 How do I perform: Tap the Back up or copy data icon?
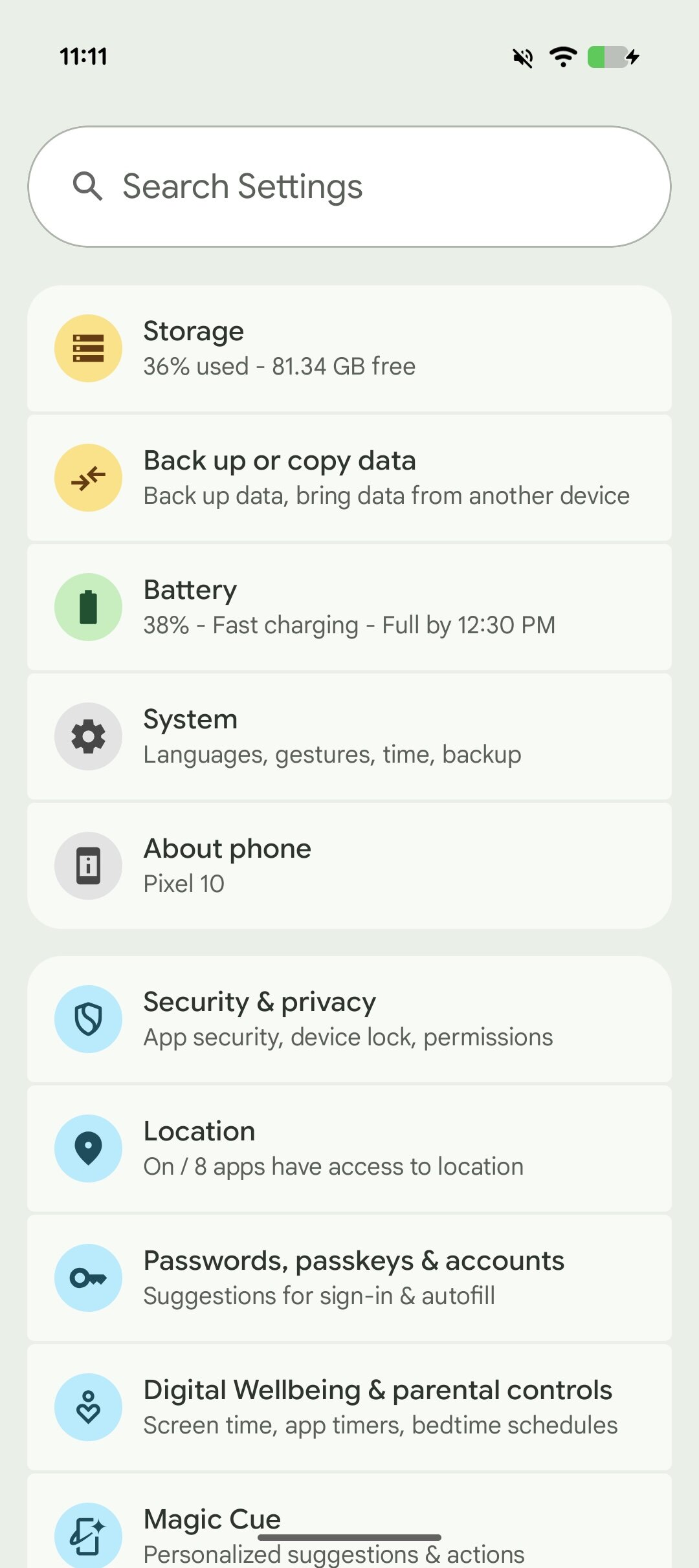point(88,477)
